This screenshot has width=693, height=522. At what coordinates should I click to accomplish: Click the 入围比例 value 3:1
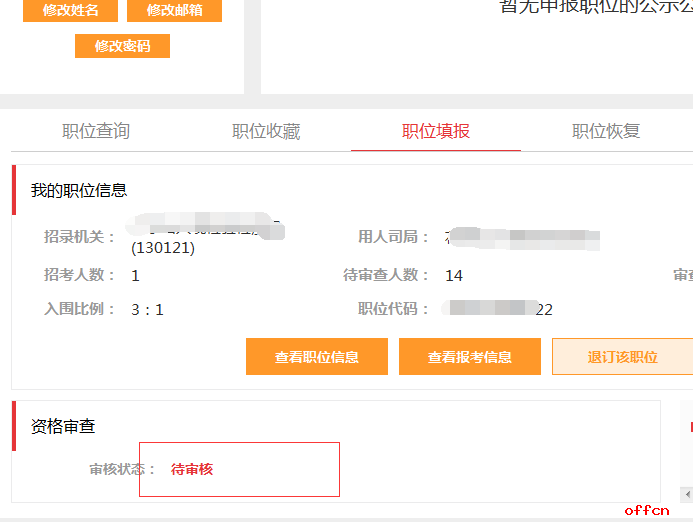coord(147,309)
